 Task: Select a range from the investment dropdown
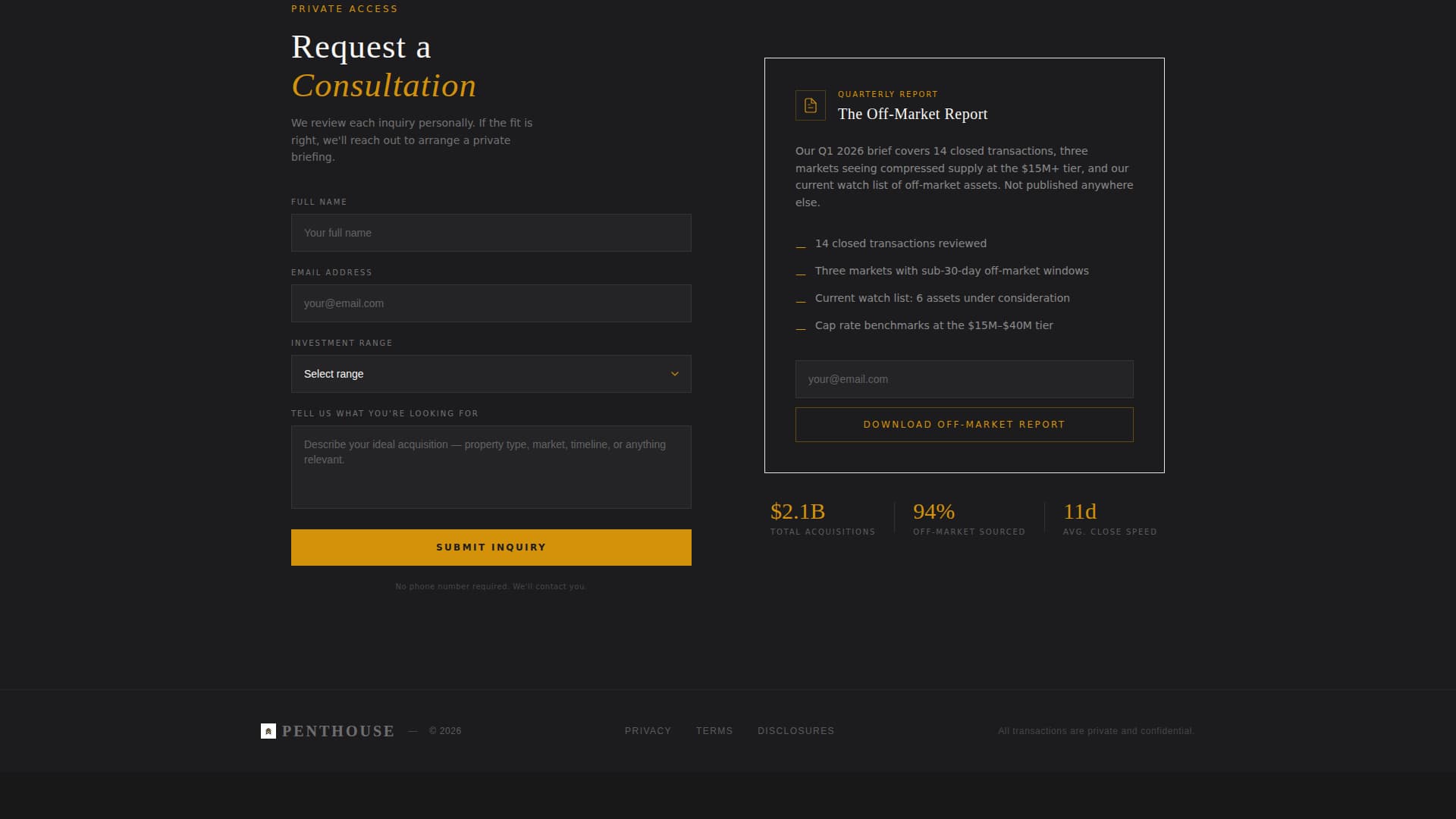(491, 374)
